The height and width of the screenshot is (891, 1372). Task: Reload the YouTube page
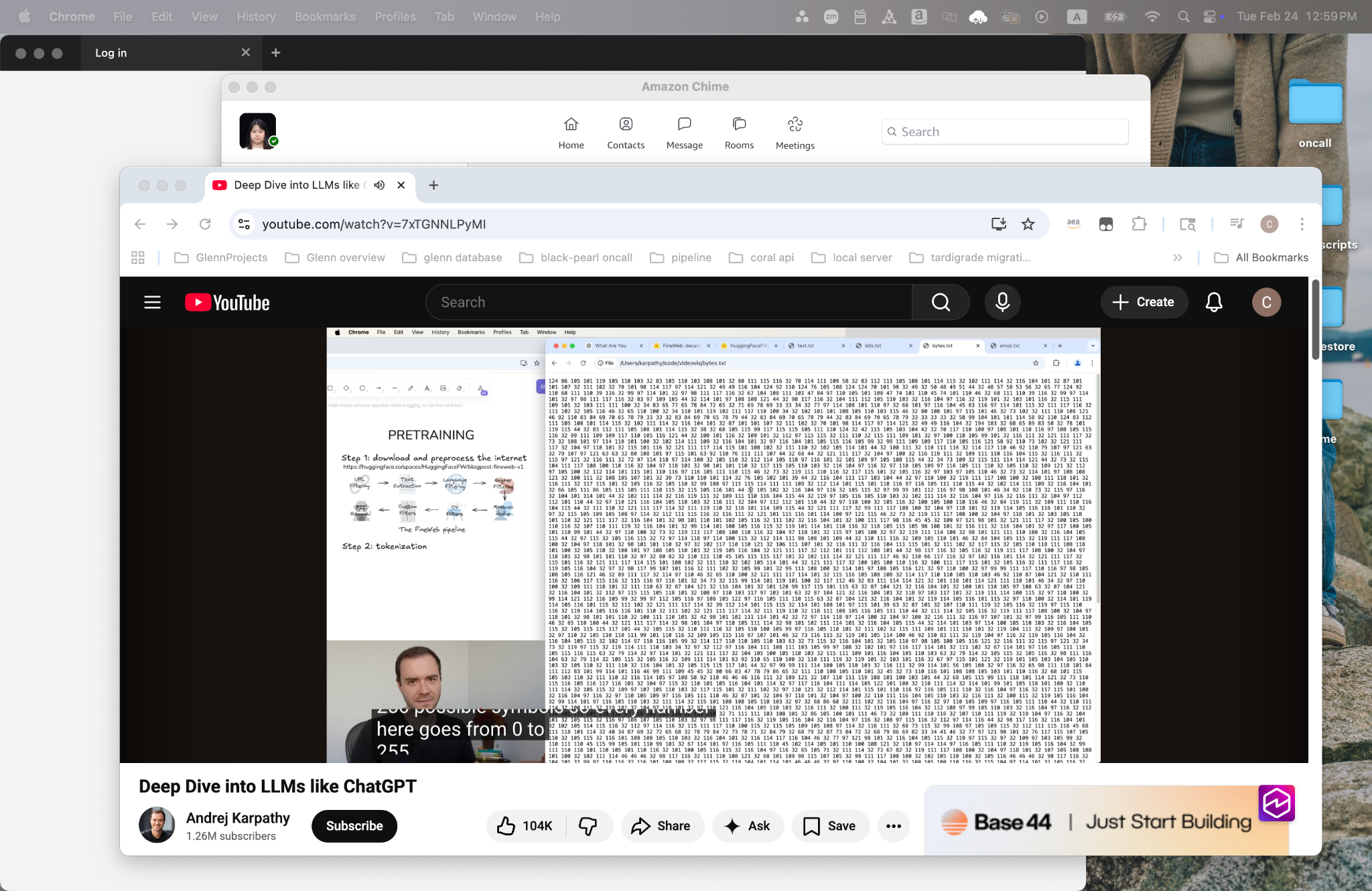(x=205, y=224)
